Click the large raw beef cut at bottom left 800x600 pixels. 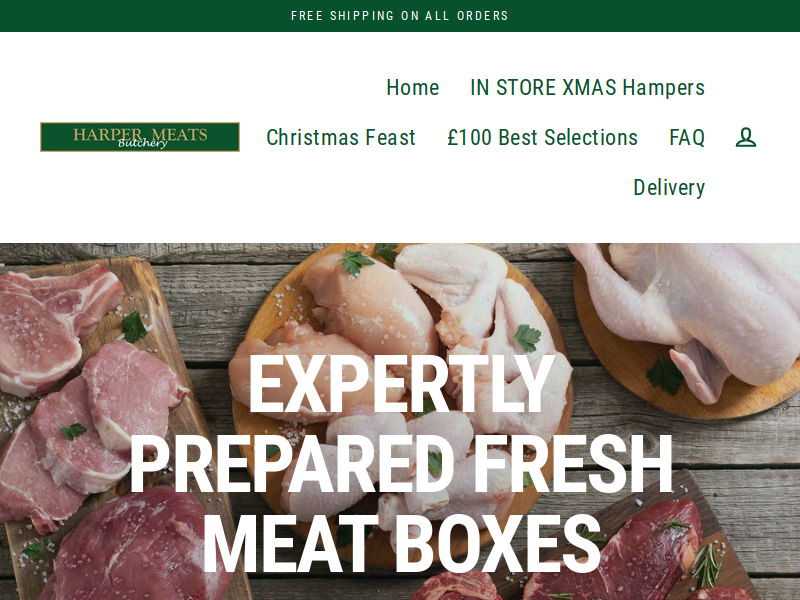(138, 546)
